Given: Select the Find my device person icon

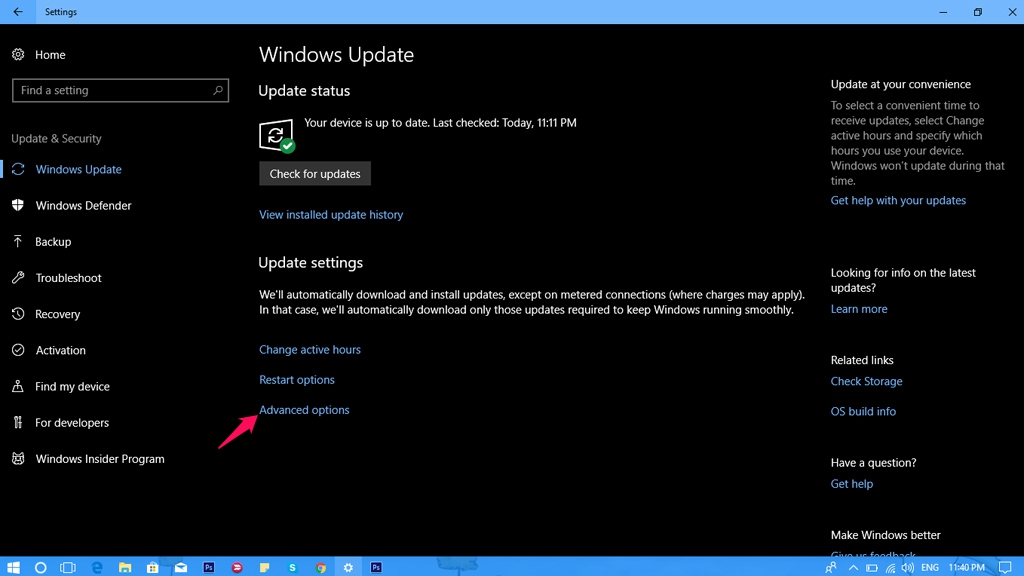Looking at the screenshot, I should (x=18, y=386).
